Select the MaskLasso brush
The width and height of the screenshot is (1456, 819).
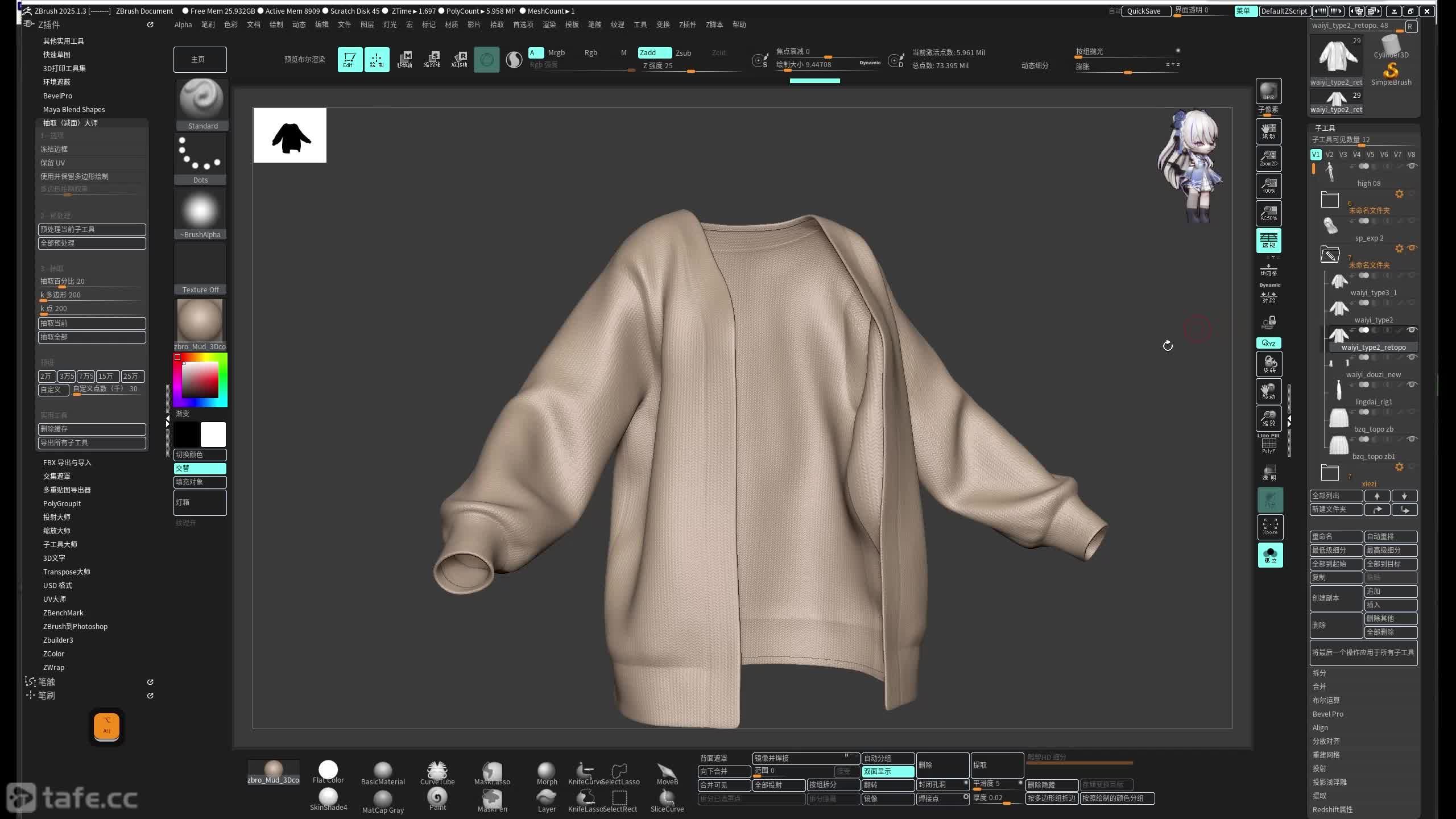pos(492,773)
